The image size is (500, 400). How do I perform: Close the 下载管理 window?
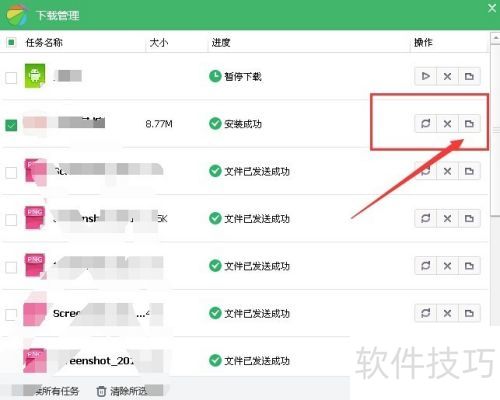tap(492, 8)
